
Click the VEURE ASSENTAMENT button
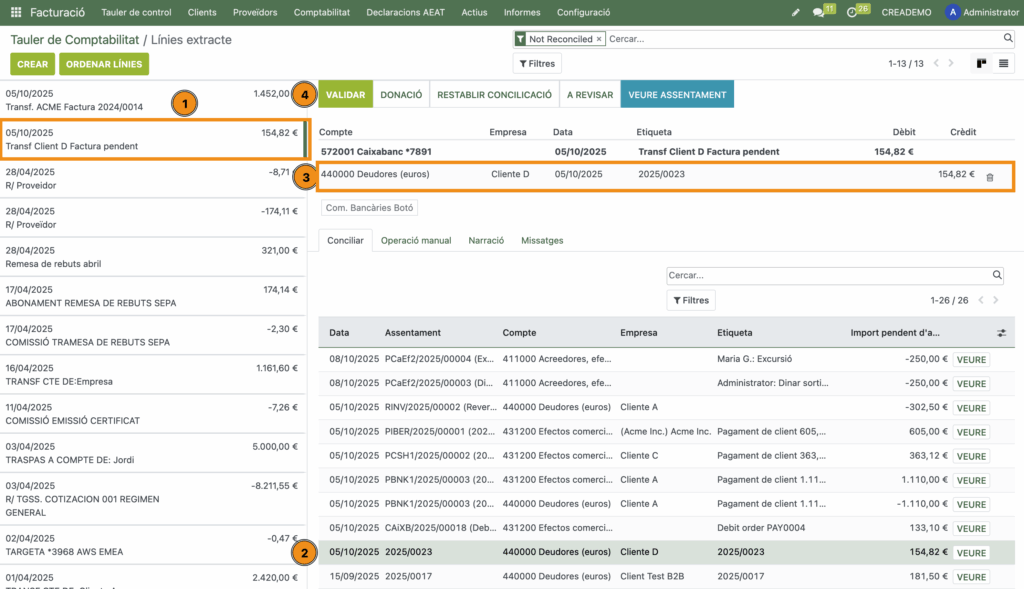tap(677, 94)
